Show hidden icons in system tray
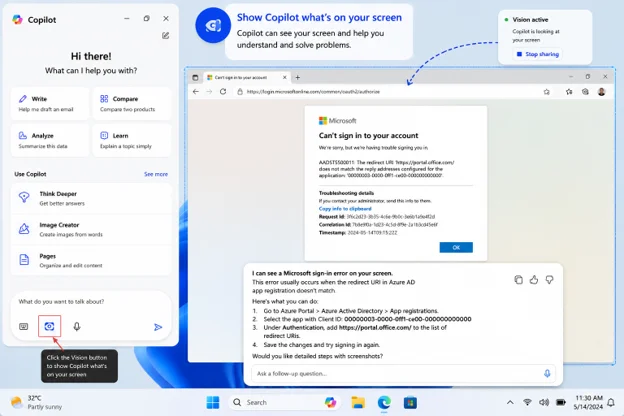Viewport: 624px width, 416px height. (x=510, y=402)
